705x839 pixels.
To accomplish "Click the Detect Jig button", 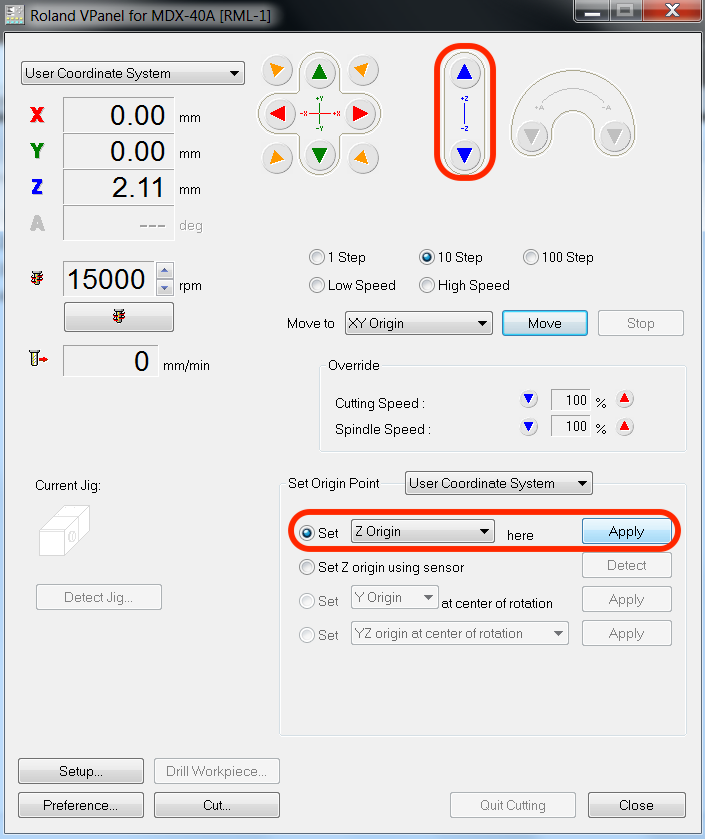I will tap(99, 597).
